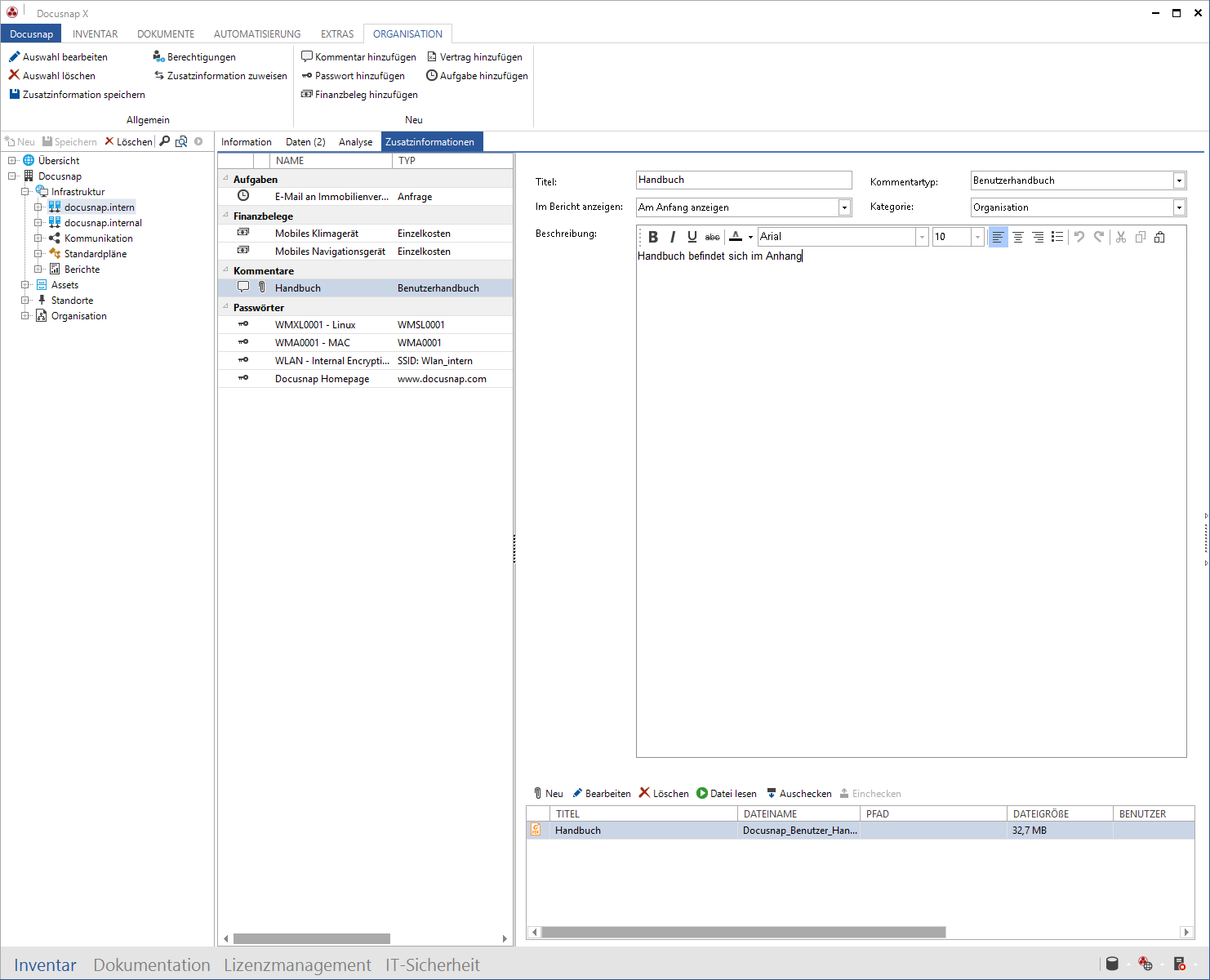Image resolution: width=1210 pixels, height=980 pixels.
Task: Click the font color swatch button
Action: tap(736, 237)
